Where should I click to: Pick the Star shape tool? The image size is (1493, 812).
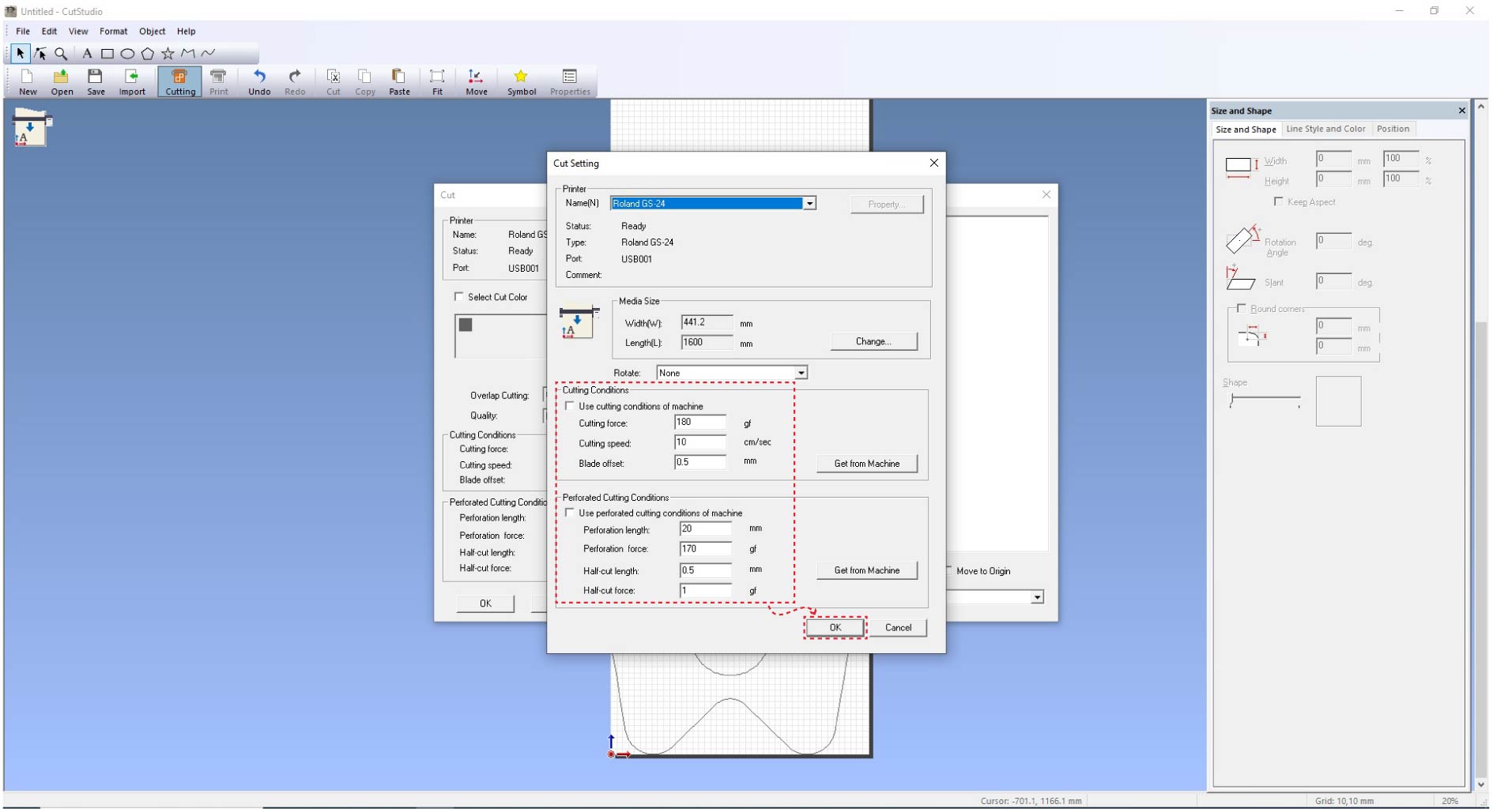pos(168,54)
